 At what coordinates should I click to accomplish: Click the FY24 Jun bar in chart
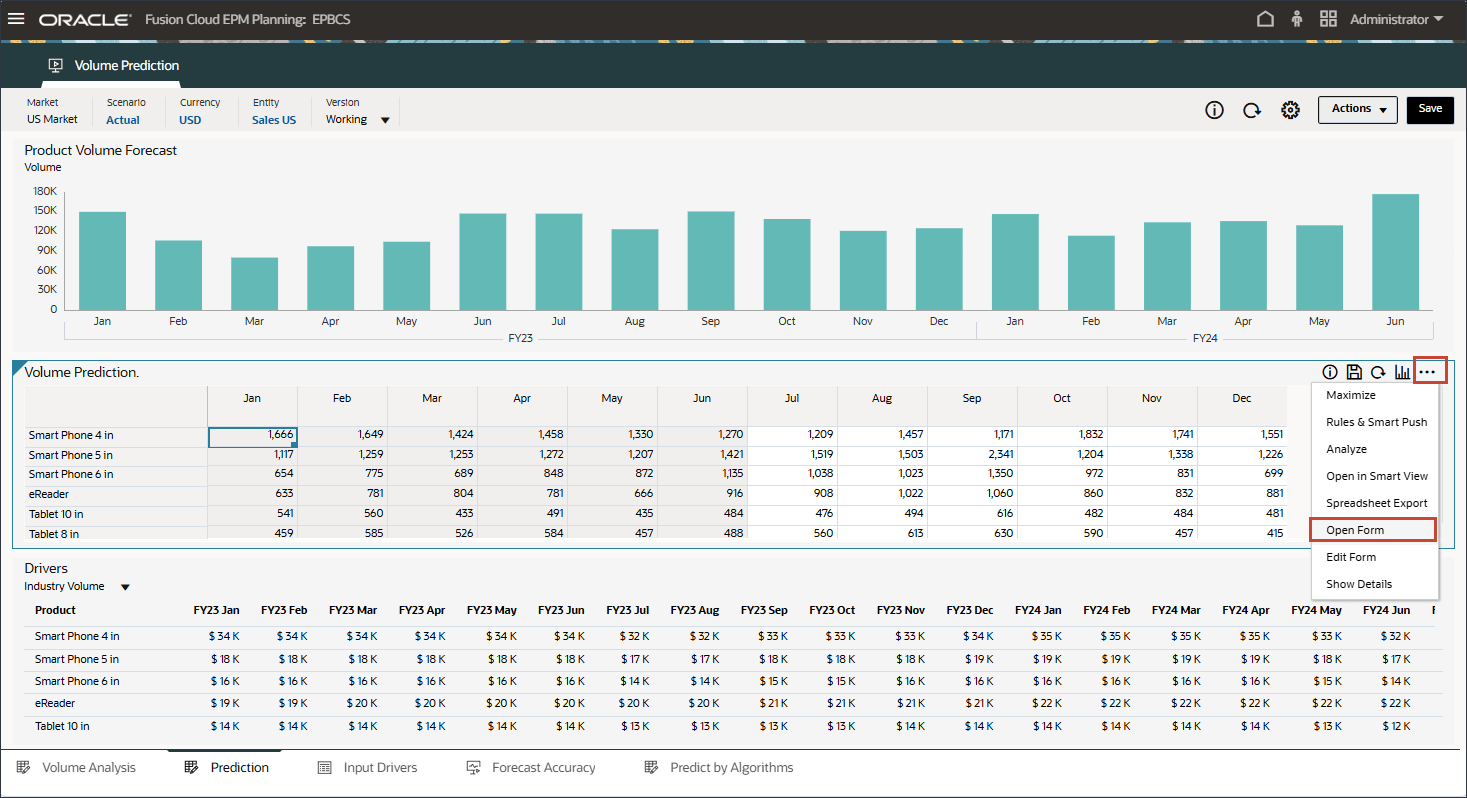[1395, 252]
